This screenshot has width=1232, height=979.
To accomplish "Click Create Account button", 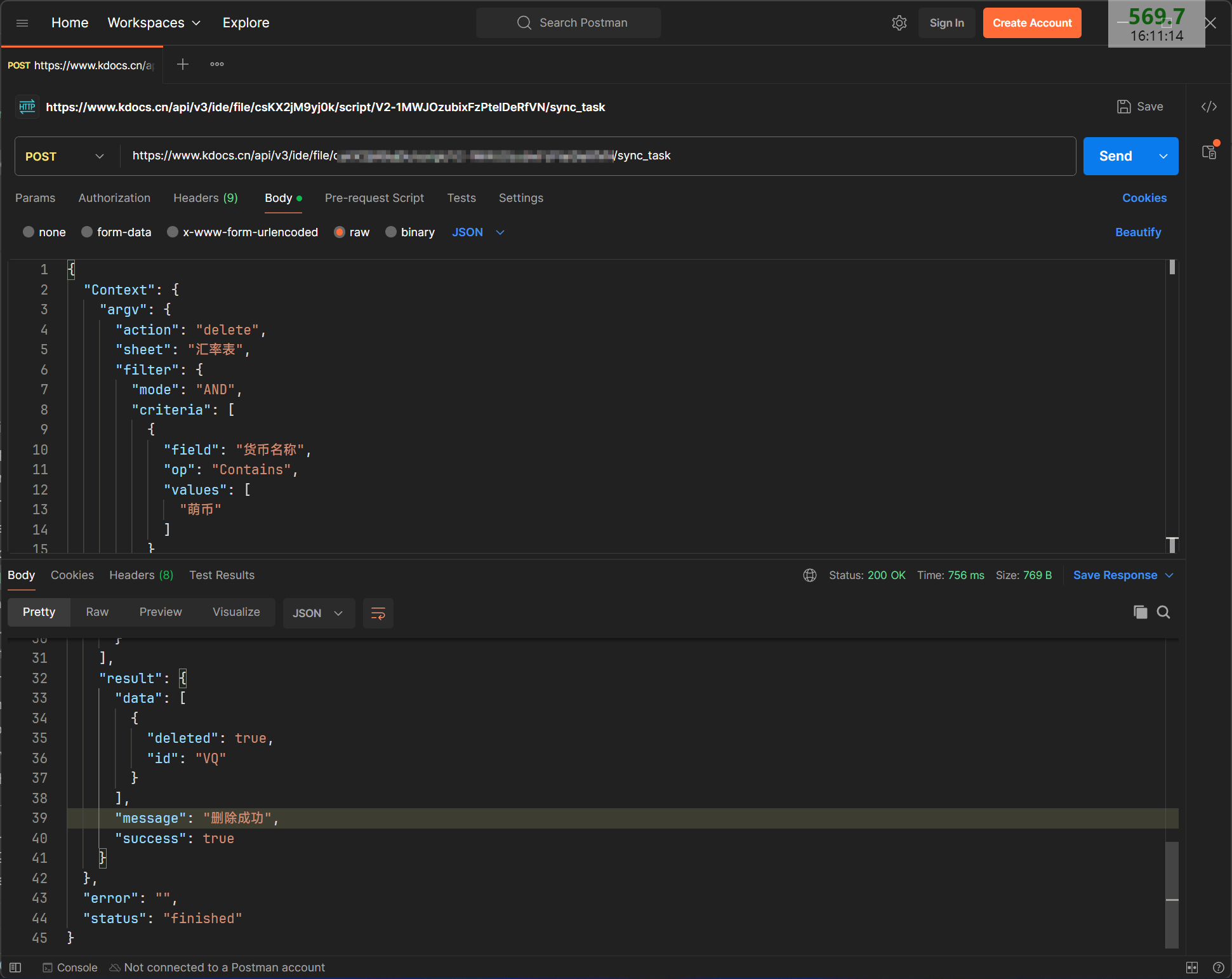I will click(x=1032, y=23).
